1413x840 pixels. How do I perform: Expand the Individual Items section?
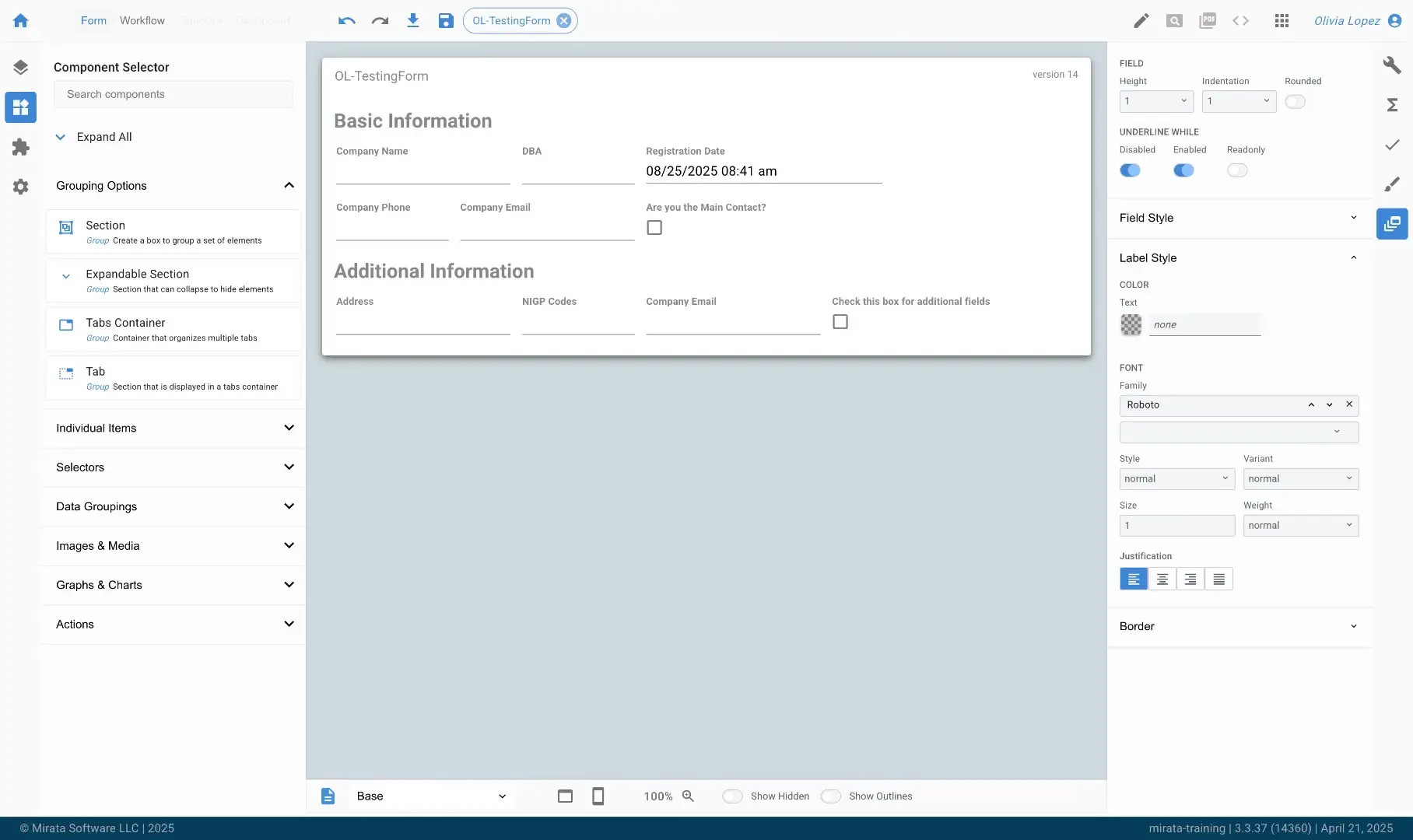tap(289, 428)
